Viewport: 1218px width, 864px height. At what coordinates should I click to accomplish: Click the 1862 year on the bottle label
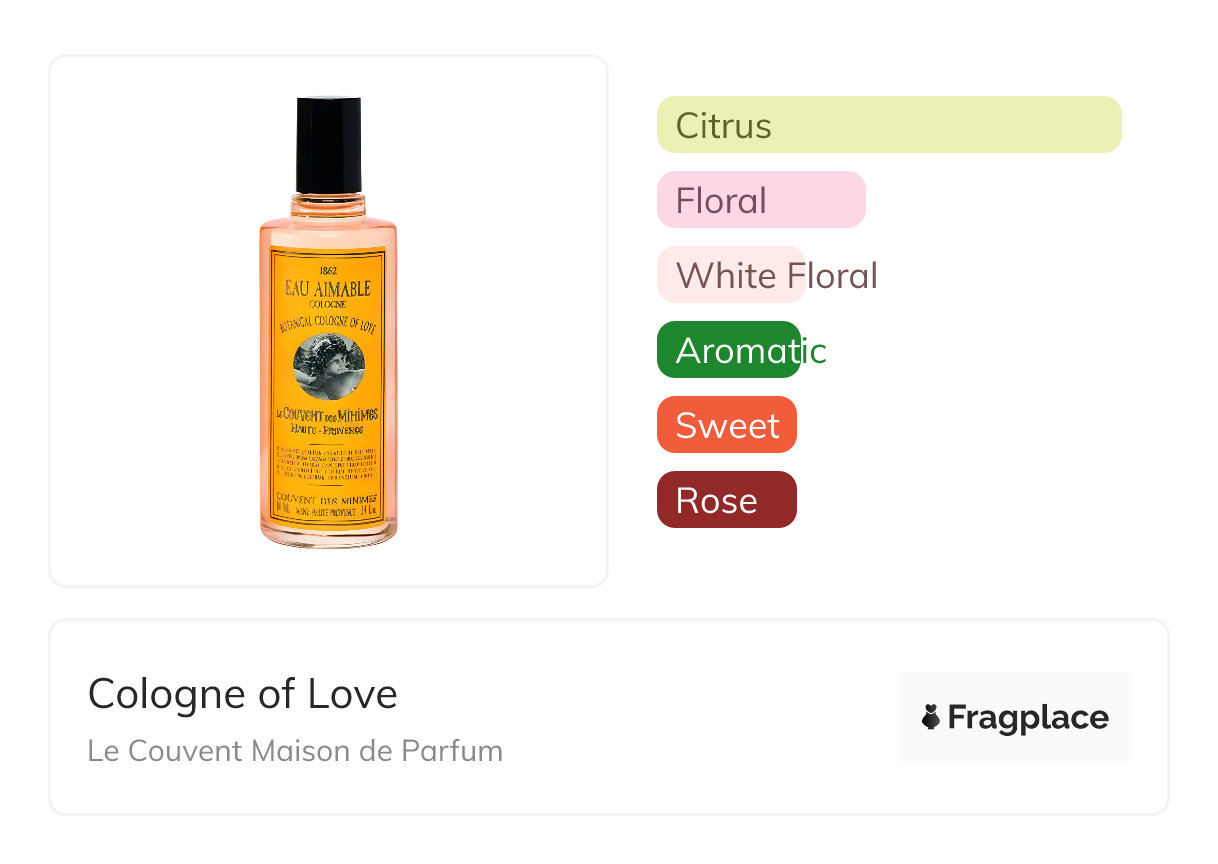328,270
